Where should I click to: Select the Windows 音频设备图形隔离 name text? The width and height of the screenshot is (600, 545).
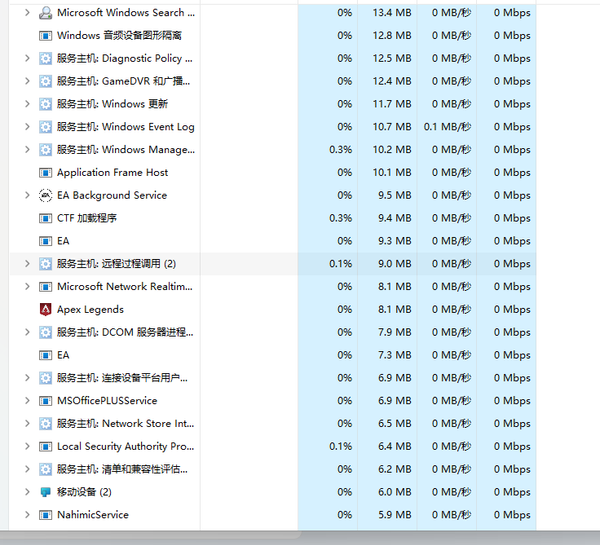119,36
